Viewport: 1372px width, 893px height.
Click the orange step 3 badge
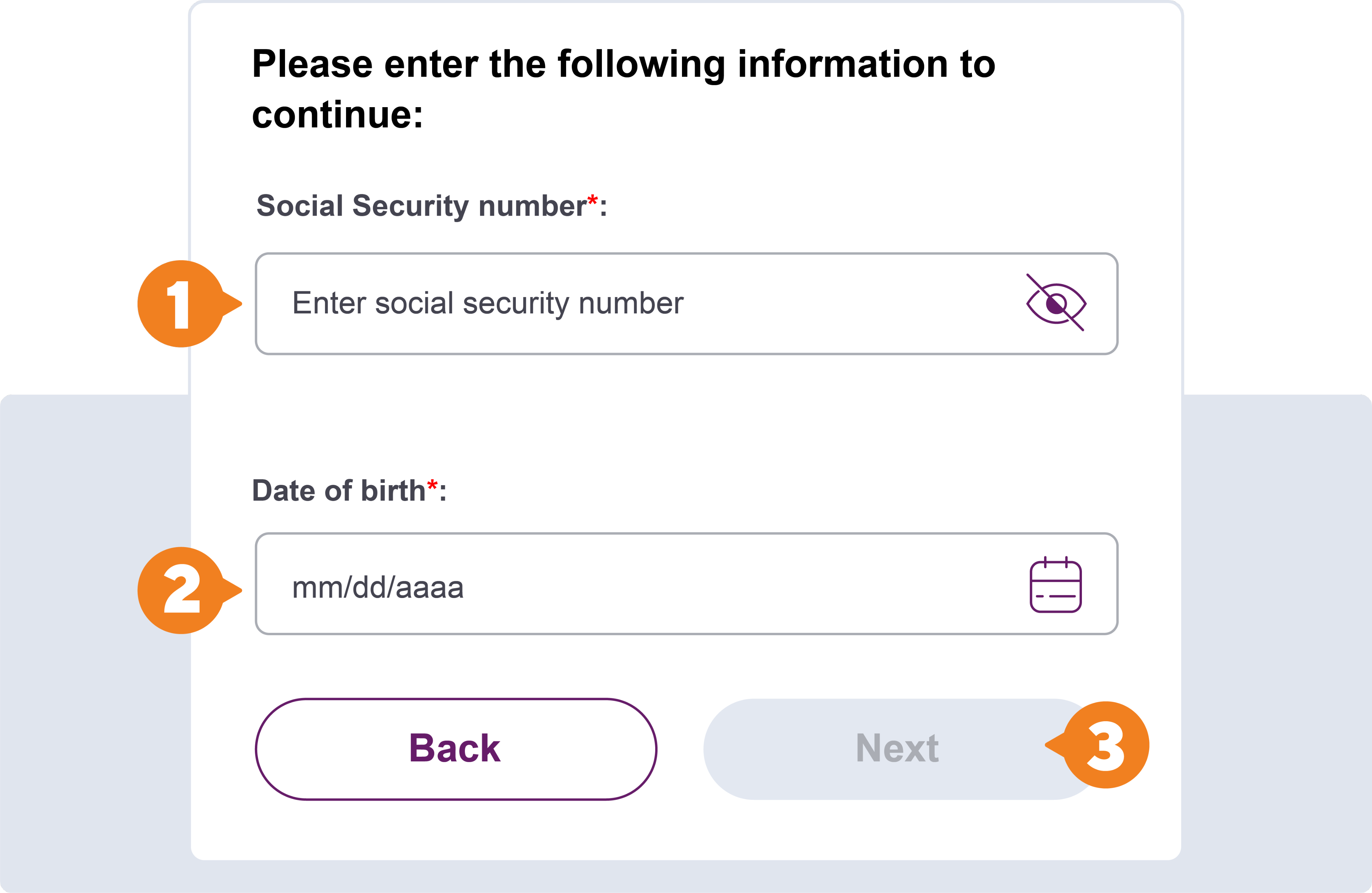(1106, 745)
